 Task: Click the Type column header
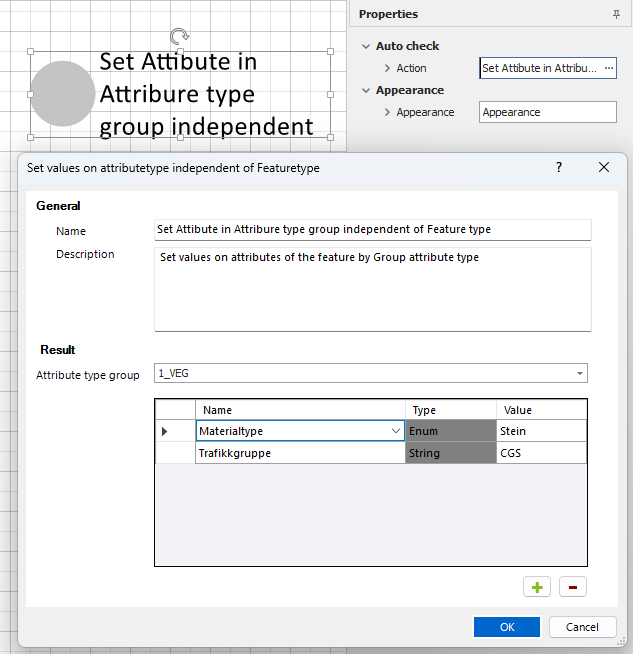451,410
